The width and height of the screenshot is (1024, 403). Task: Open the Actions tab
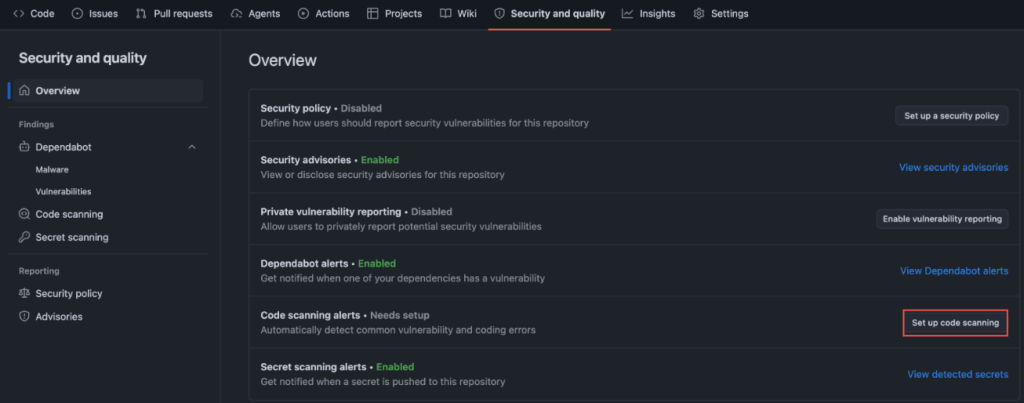pyautogui.click(x=323, y=13)
